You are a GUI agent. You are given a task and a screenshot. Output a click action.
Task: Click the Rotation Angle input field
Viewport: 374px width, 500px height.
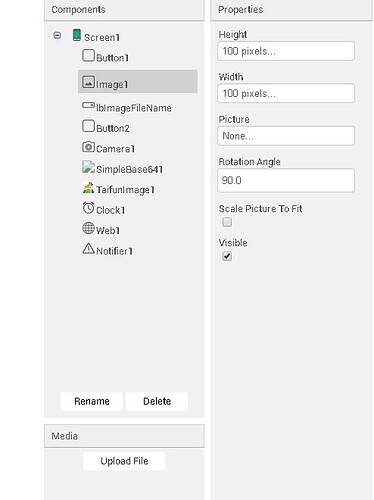(x=286, y=180)
